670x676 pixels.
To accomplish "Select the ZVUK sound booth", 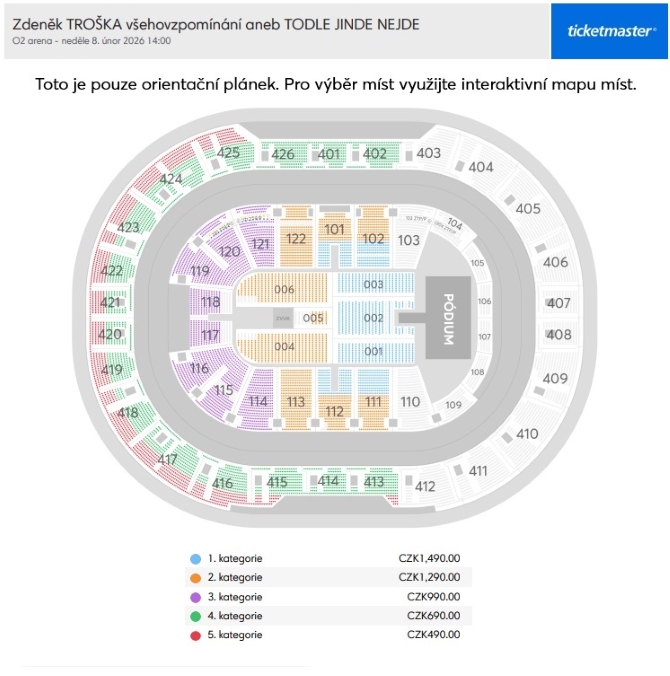I will (283, 318).
